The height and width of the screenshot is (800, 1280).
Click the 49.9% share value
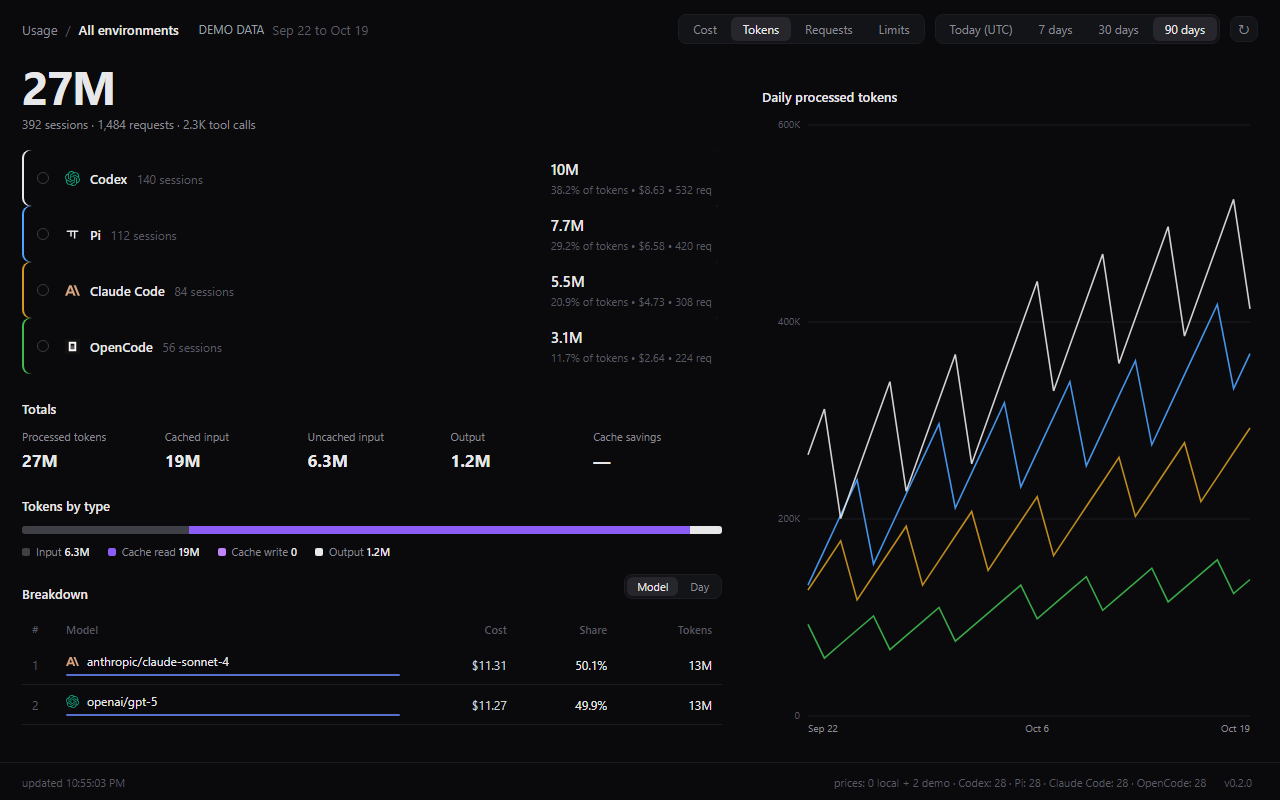pyautogui.click(x=591, y=706)
